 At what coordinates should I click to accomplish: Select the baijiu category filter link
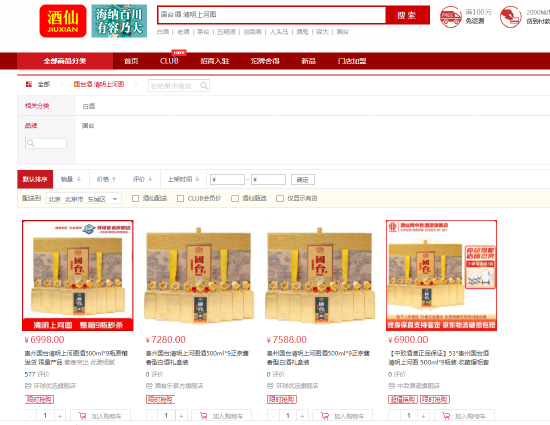pos(89,106)
